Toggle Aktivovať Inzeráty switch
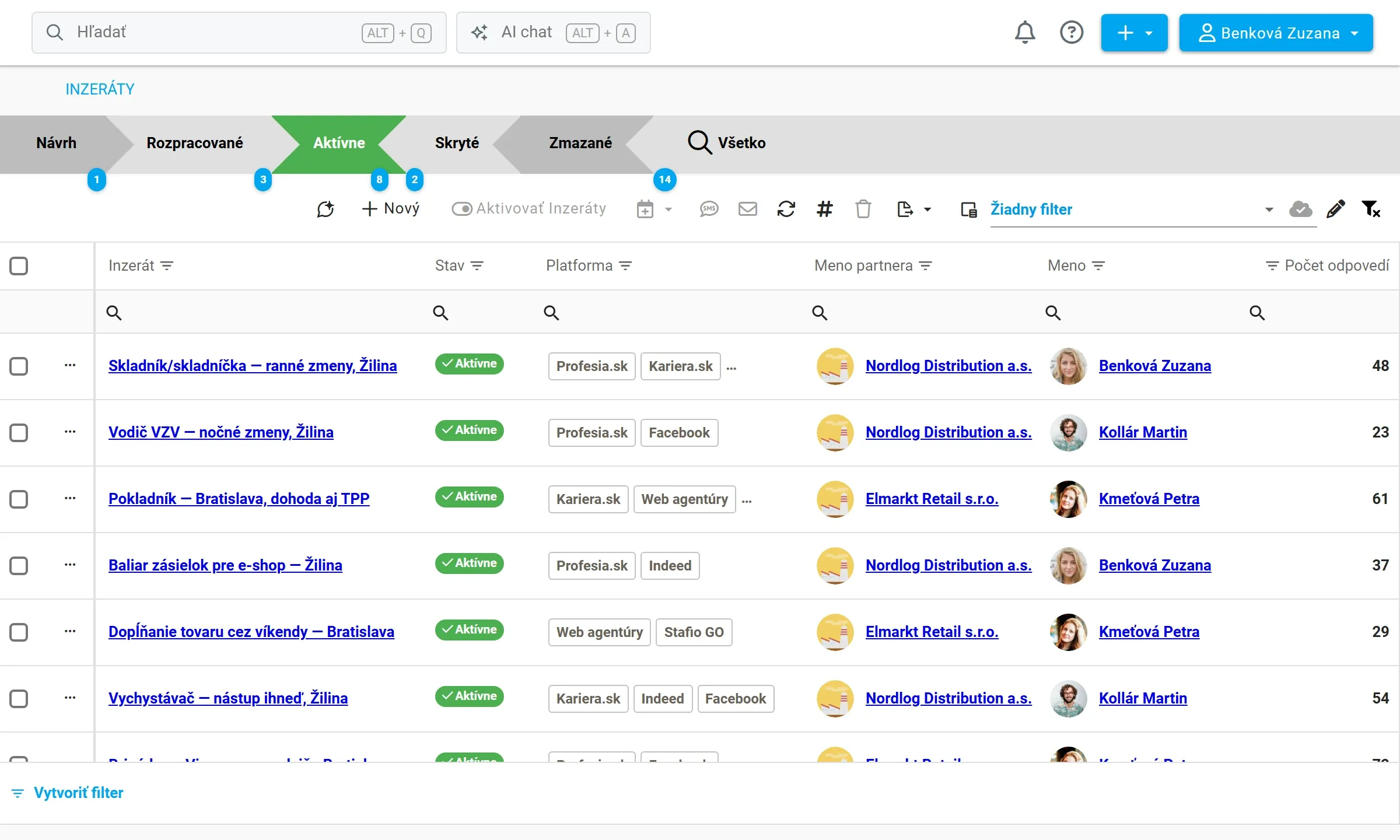 click(x=462, y=209)
